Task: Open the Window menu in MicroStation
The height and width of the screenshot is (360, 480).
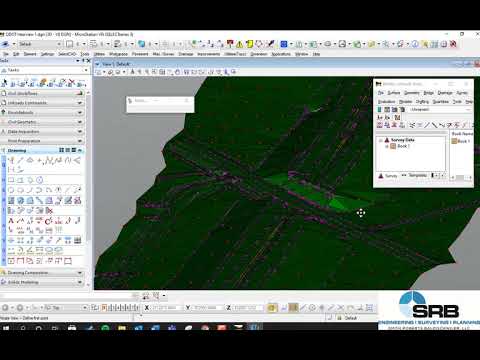Action: tap(301, 54)
